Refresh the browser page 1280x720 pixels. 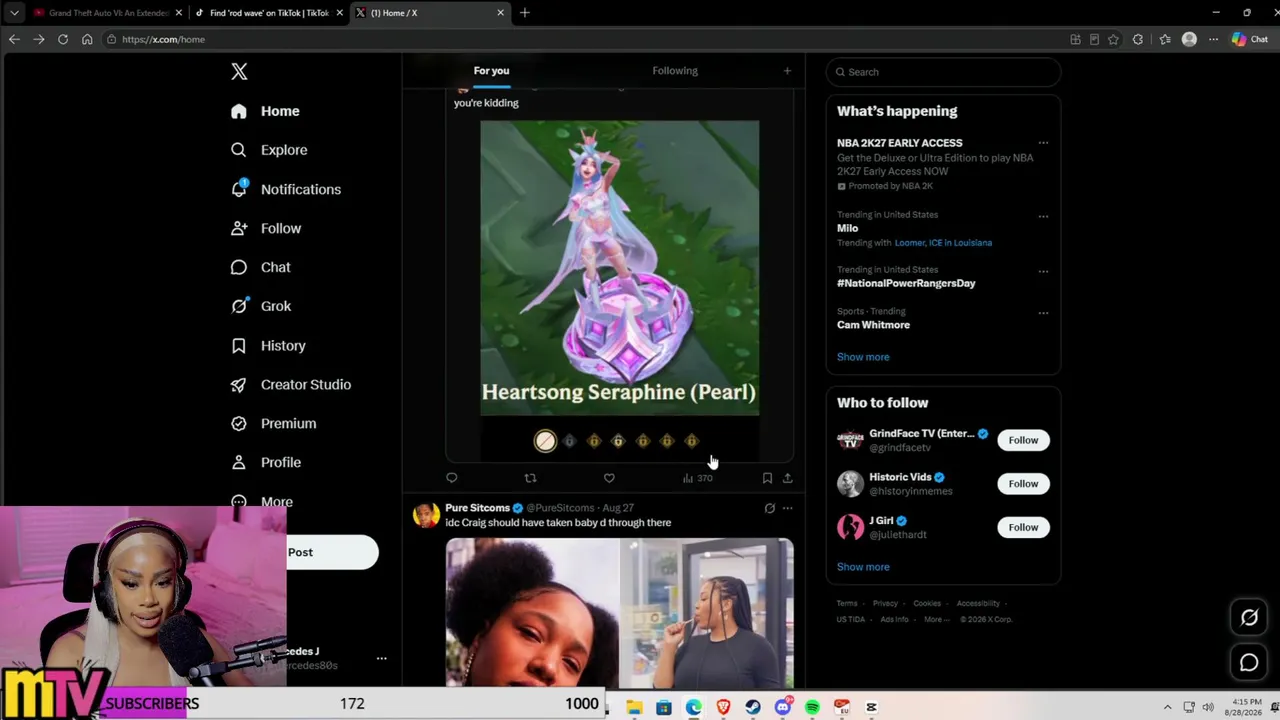pyautogui.click(x=63, y=39)
